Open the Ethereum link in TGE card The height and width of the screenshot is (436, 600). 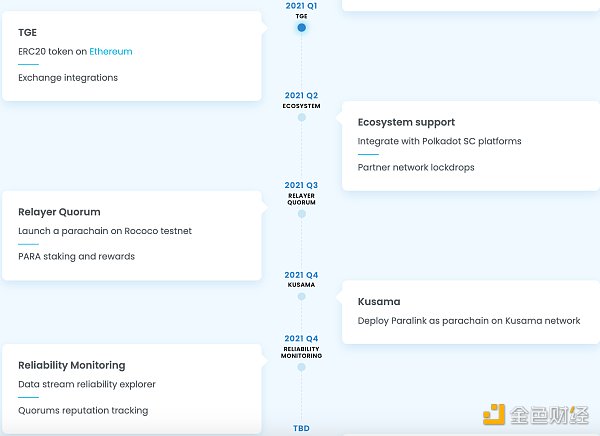click(x=110, y=51)
